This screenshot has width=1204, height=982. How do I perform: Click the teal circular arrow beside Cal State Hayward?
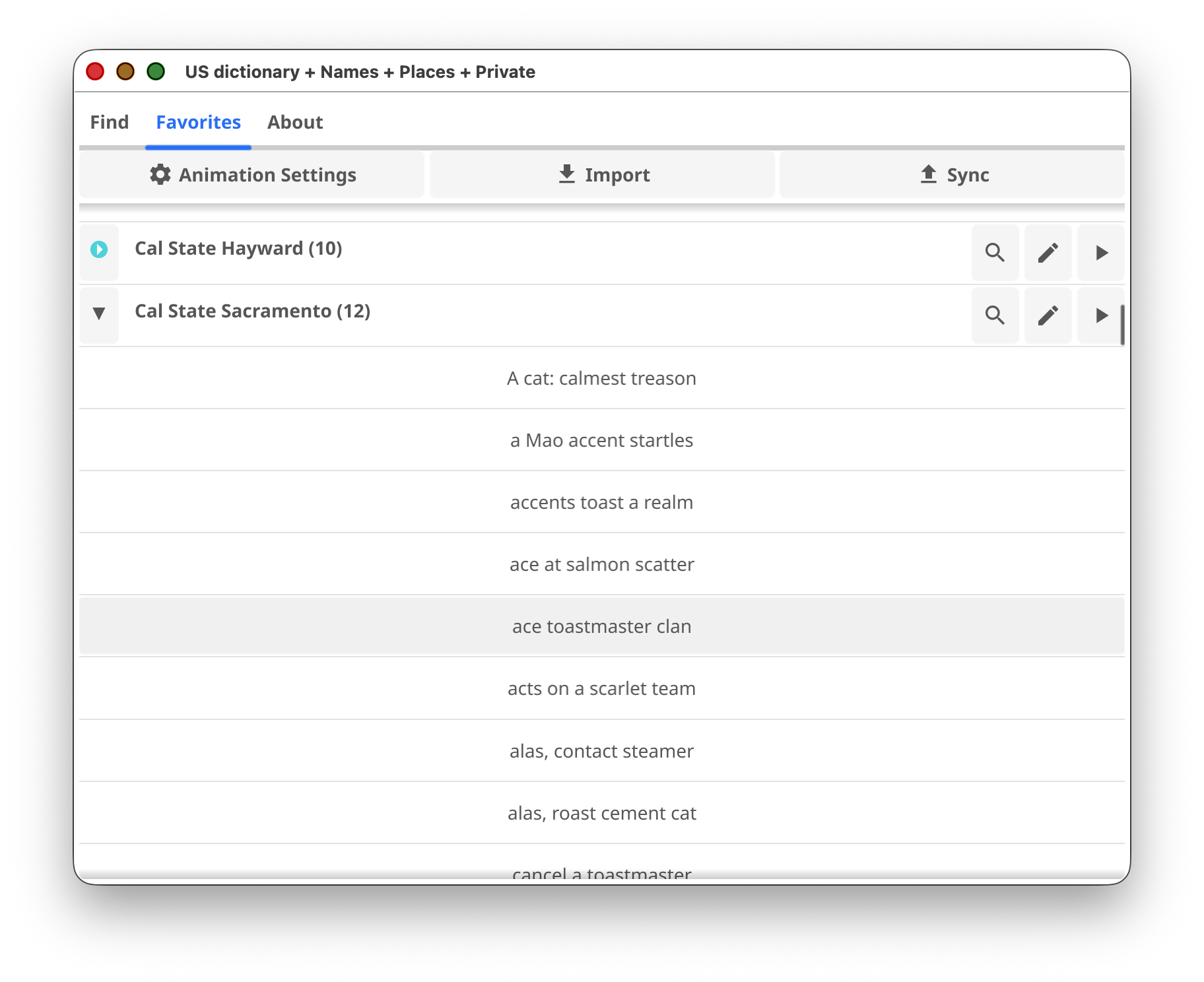coord(98,249)
